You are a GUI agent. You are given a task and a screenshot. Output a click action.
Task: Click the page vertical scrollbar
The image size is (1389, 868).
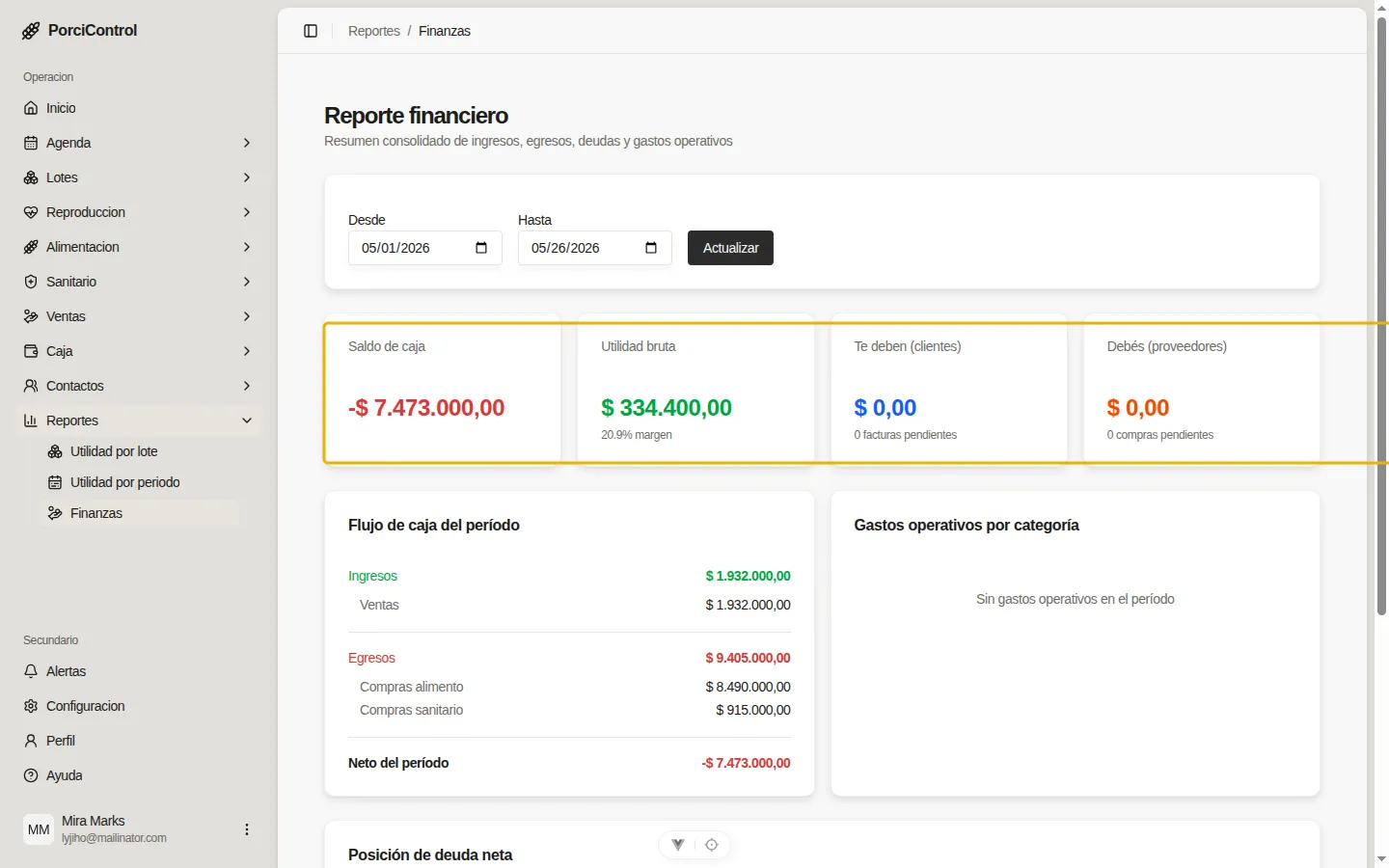1381,316
